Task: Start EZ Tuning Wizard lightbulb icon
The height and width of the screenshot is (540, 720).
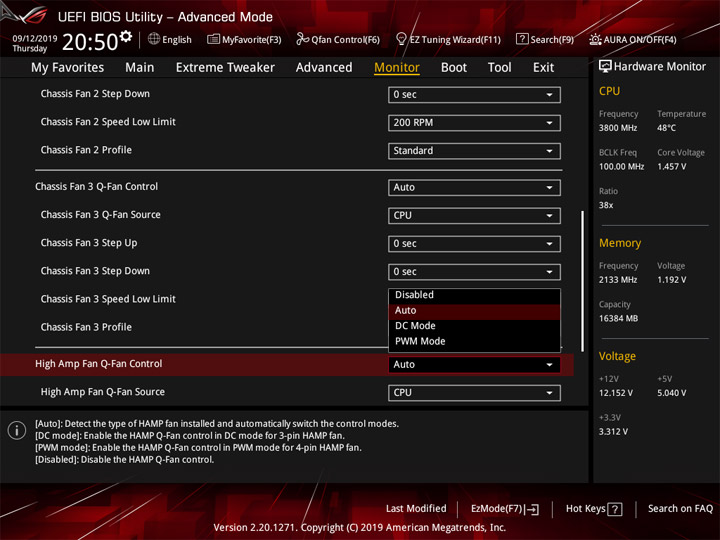Action: pos(401,39)
